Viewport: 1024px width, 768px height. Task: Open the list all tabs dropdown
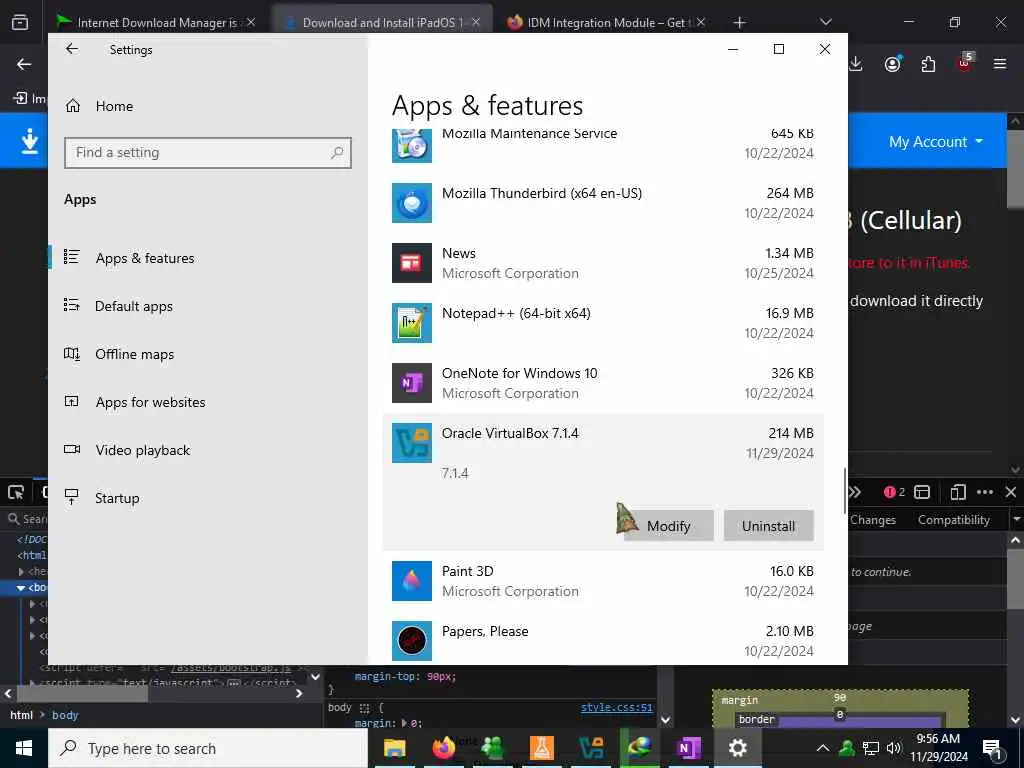point(826,22)
